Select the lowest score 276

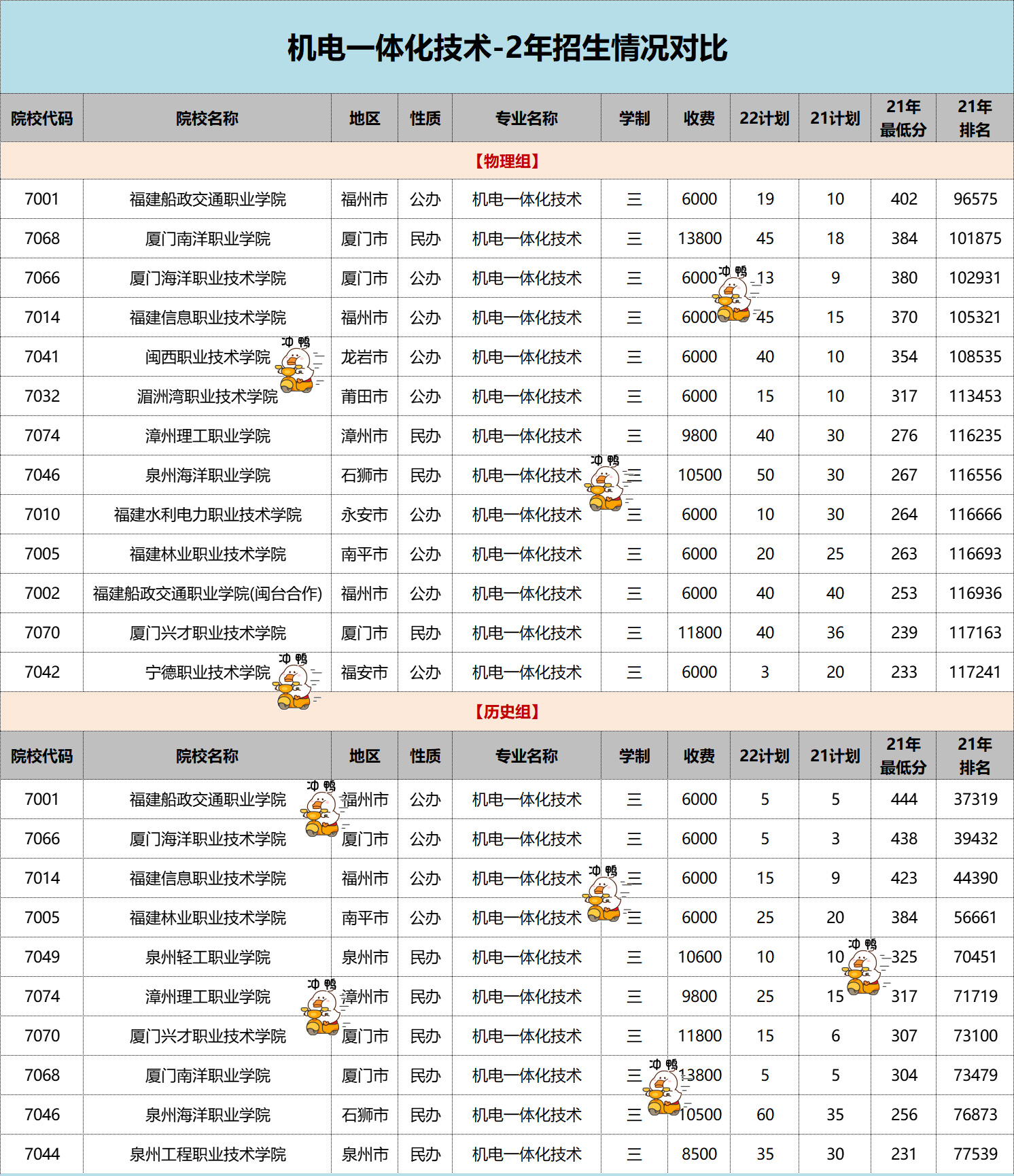pos(904,436)
